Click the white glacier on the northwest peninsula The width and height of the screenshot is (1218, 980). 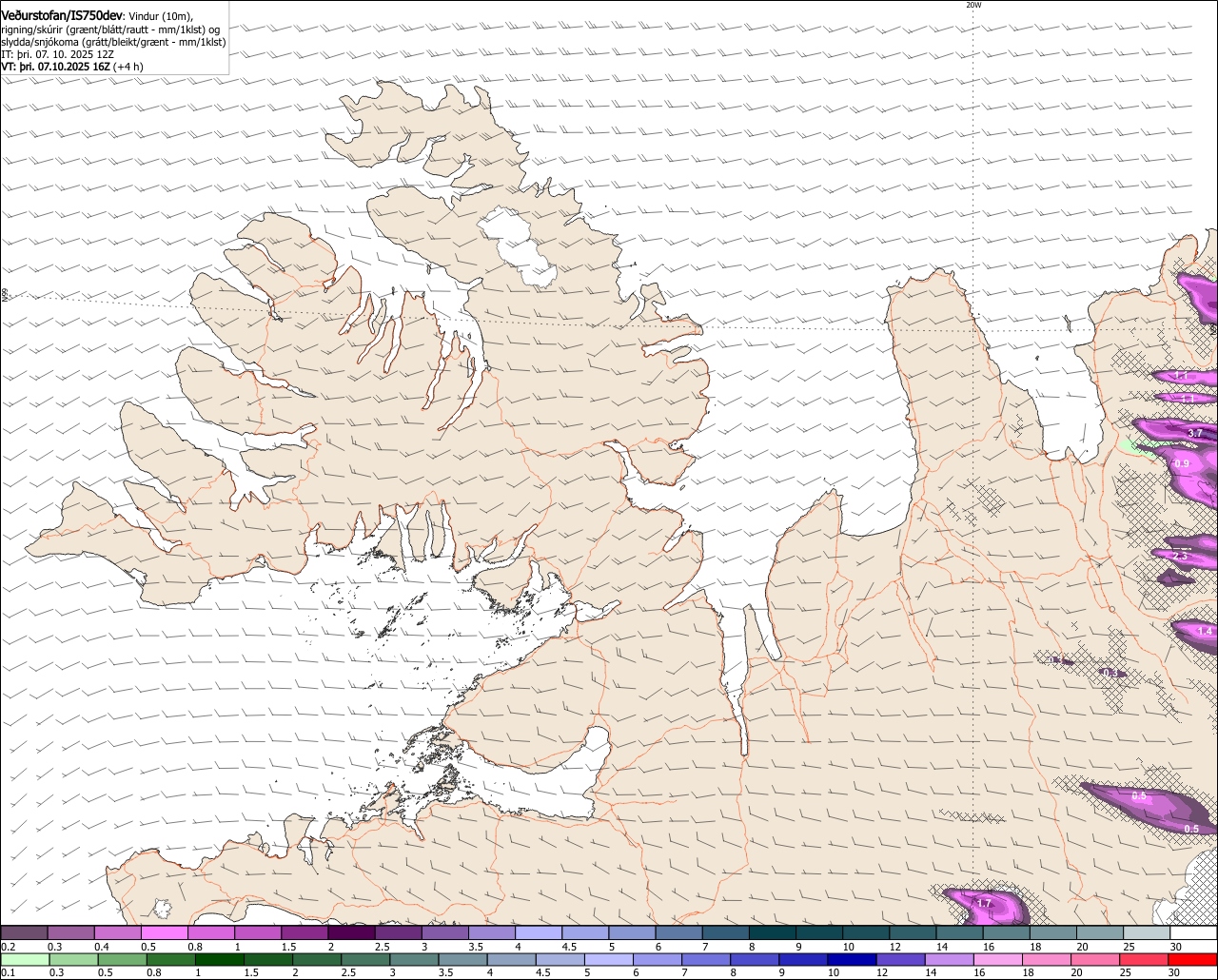coord(517,247)
